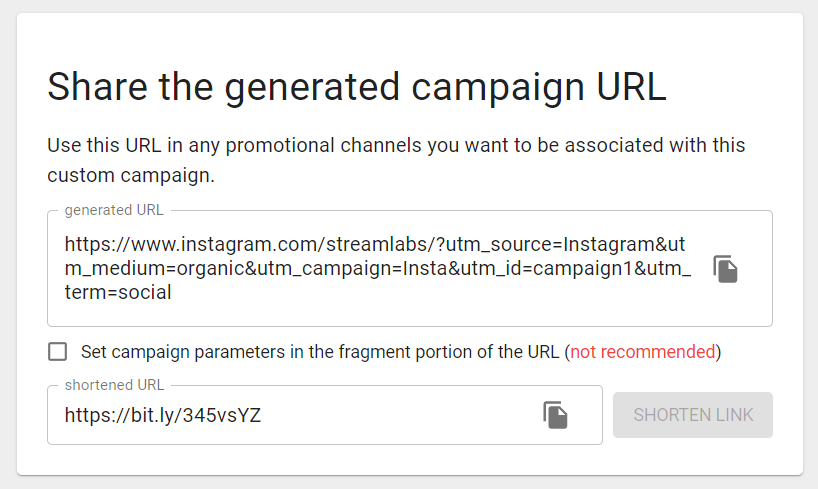Click the "term=social" line of generated URL
Image resolution: width=818 pixels, height=489 pixels.
click(x=118, y=292)
